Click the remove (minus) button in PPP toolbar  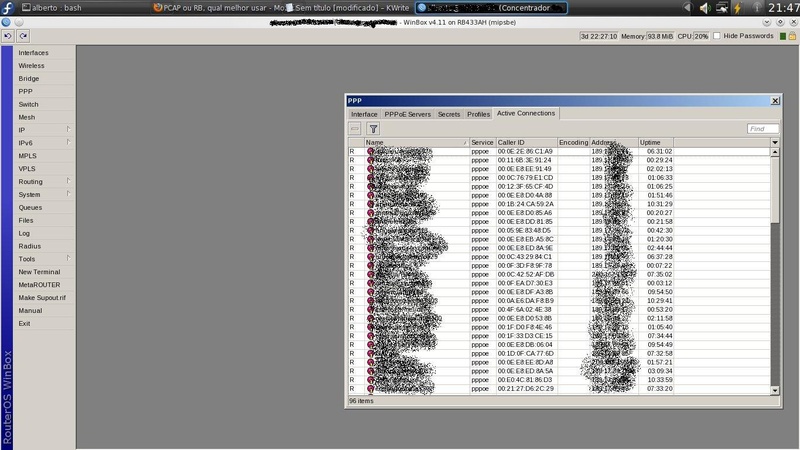pyautogui.click(x=355, y=129)
